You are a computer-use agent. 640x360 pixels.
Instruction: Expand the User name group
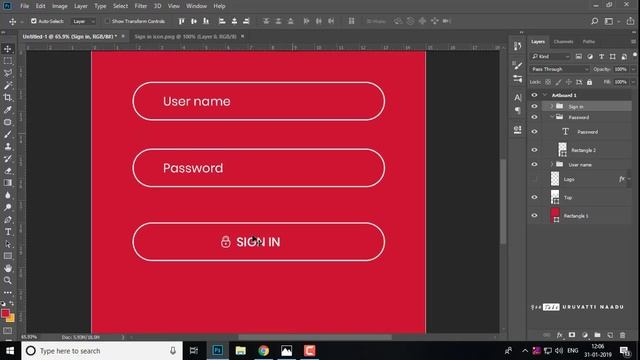pos(551,164)
